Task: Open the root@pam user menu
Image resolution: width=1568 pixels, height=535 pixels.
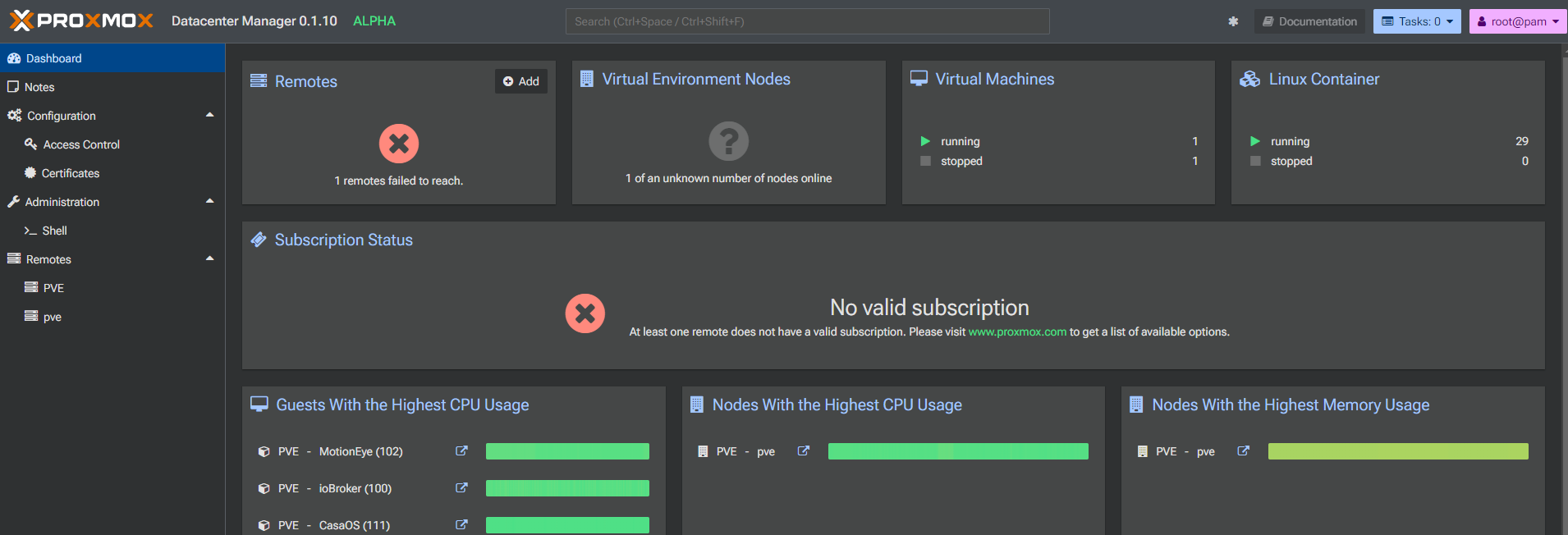Action: 1518,21
